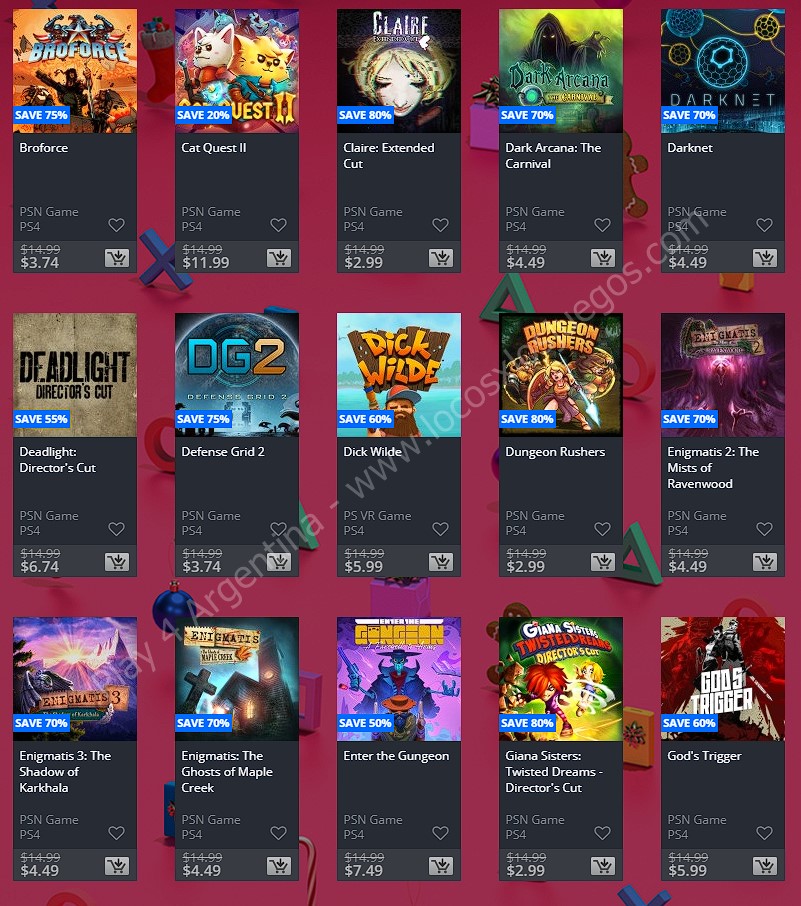The image size is (801, 906).
Task: Wishlist Dark Arcana: The Carnival with heart
Action: point(602,225)
